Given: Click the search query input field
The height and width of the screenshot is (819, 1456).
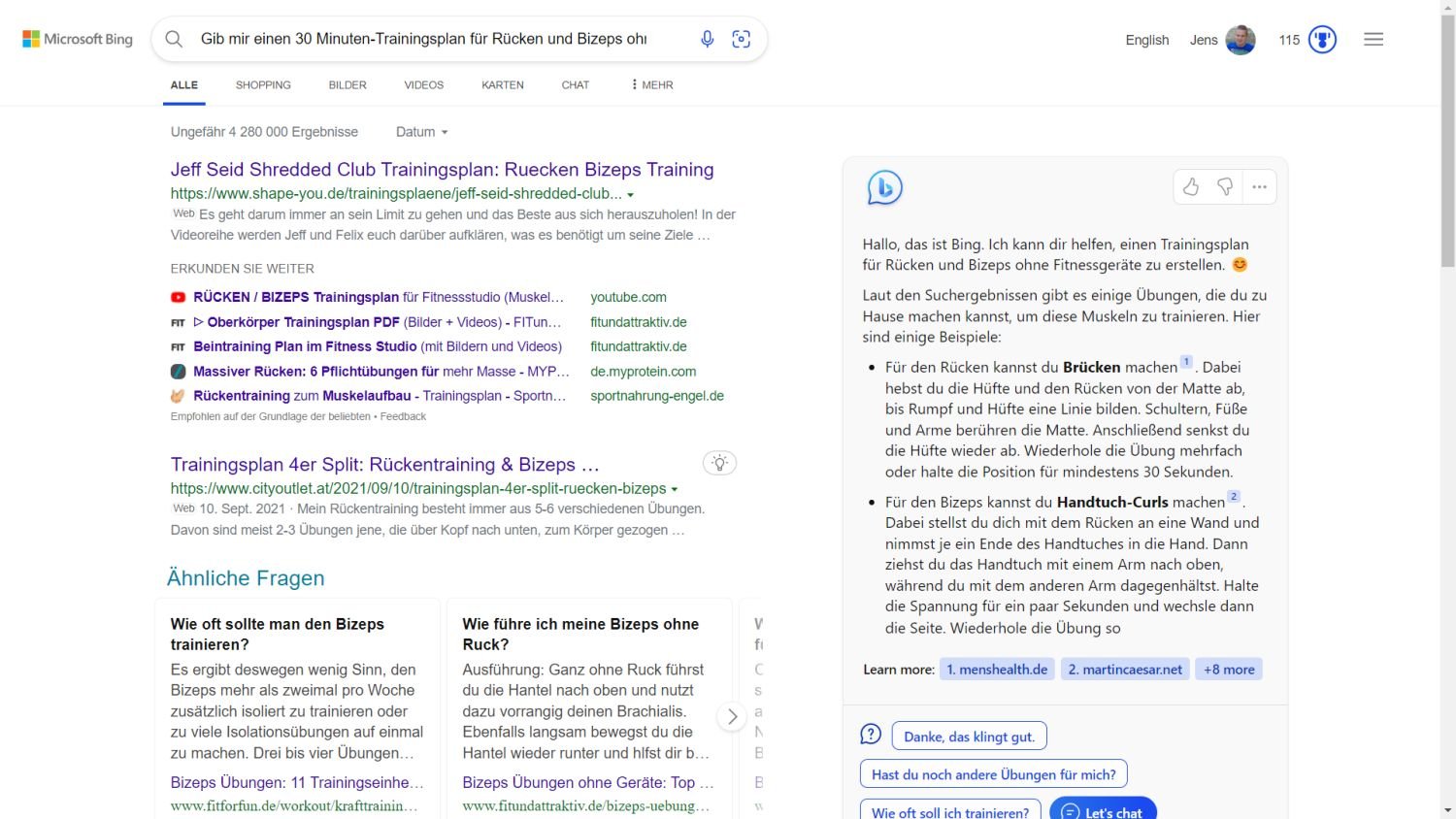Looking at the screenshot, I should tap(423, 39).
